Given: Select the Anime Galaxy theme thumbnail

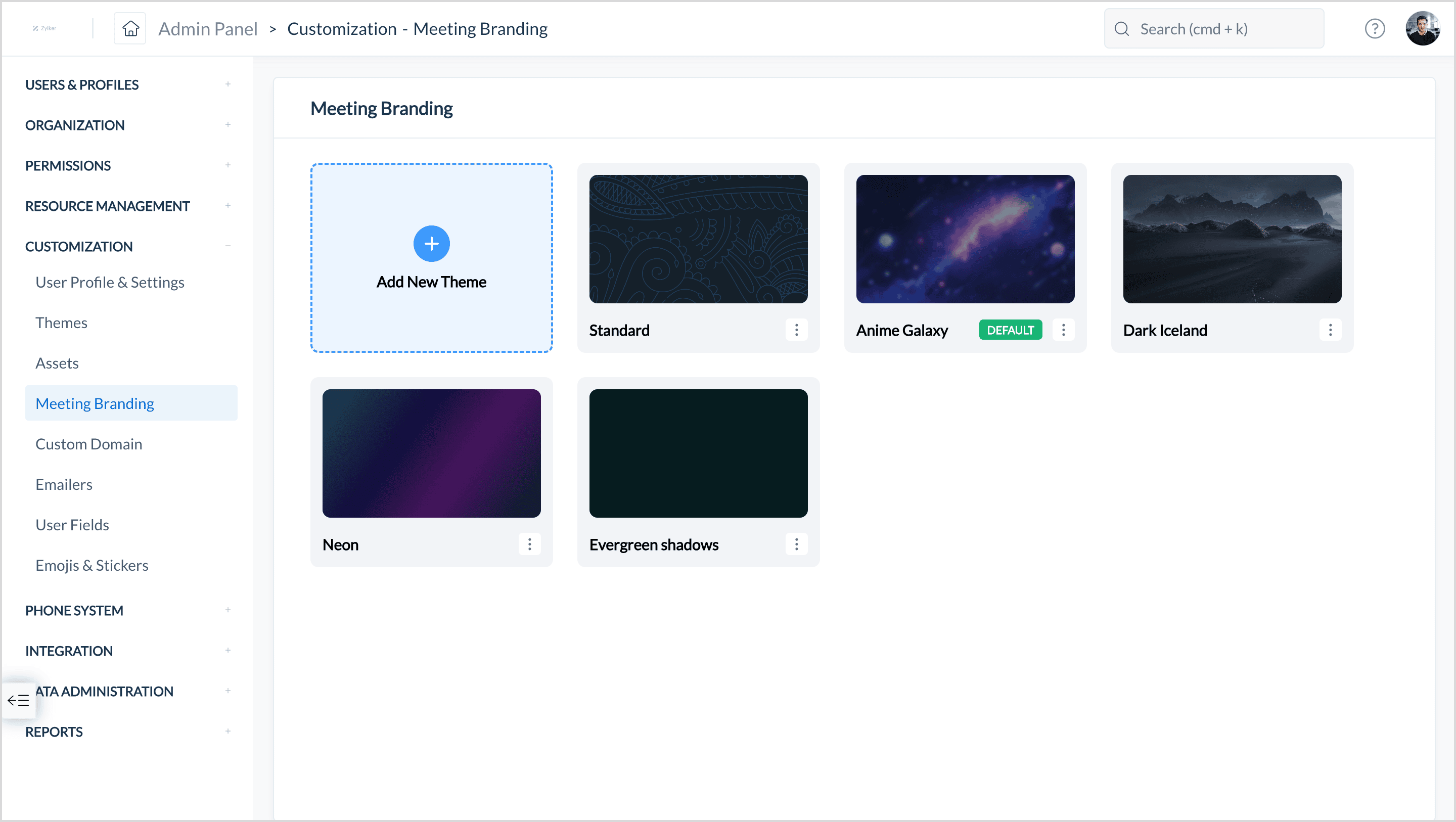Looking at the screenshot, I should (965, 239).
